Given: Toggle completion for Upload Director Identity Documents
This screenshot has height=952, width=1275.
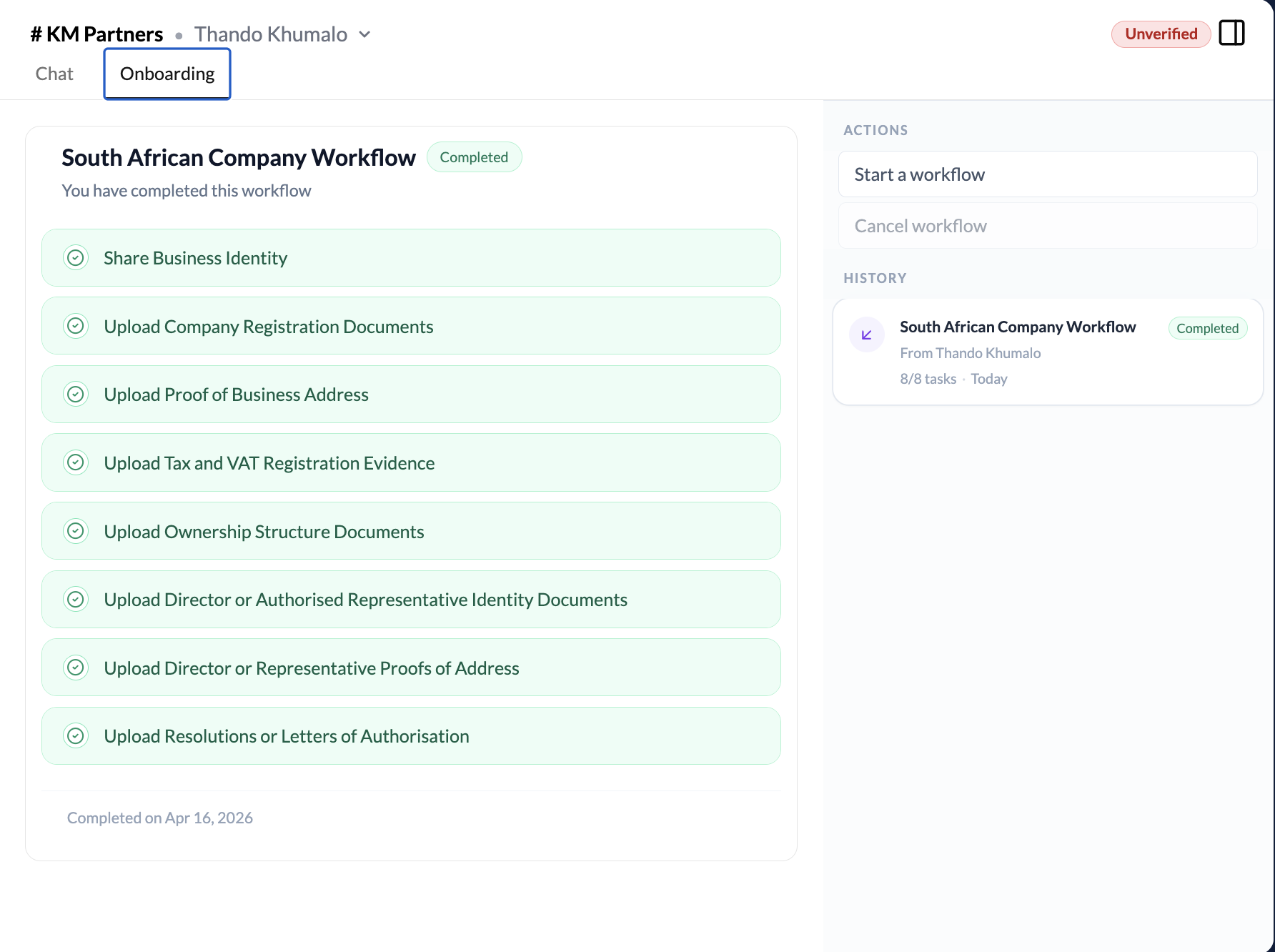Looking at the screenshot, I should coord(76,599).
